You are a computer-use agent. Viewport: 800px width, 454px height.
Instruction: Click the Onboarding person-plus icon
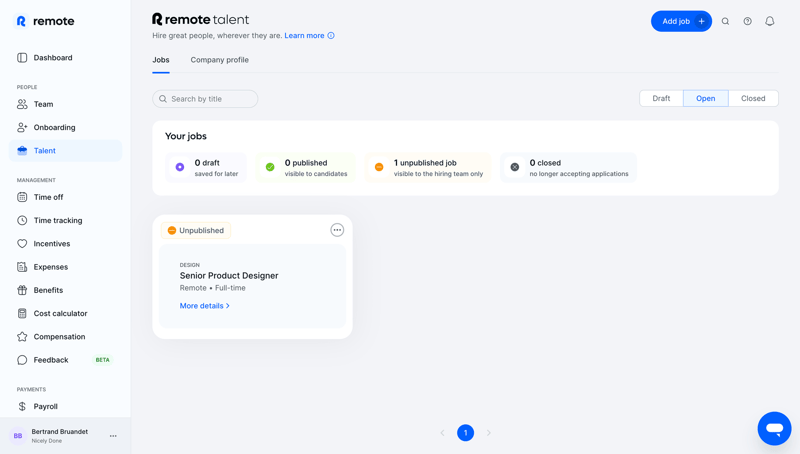pos(22,128)
